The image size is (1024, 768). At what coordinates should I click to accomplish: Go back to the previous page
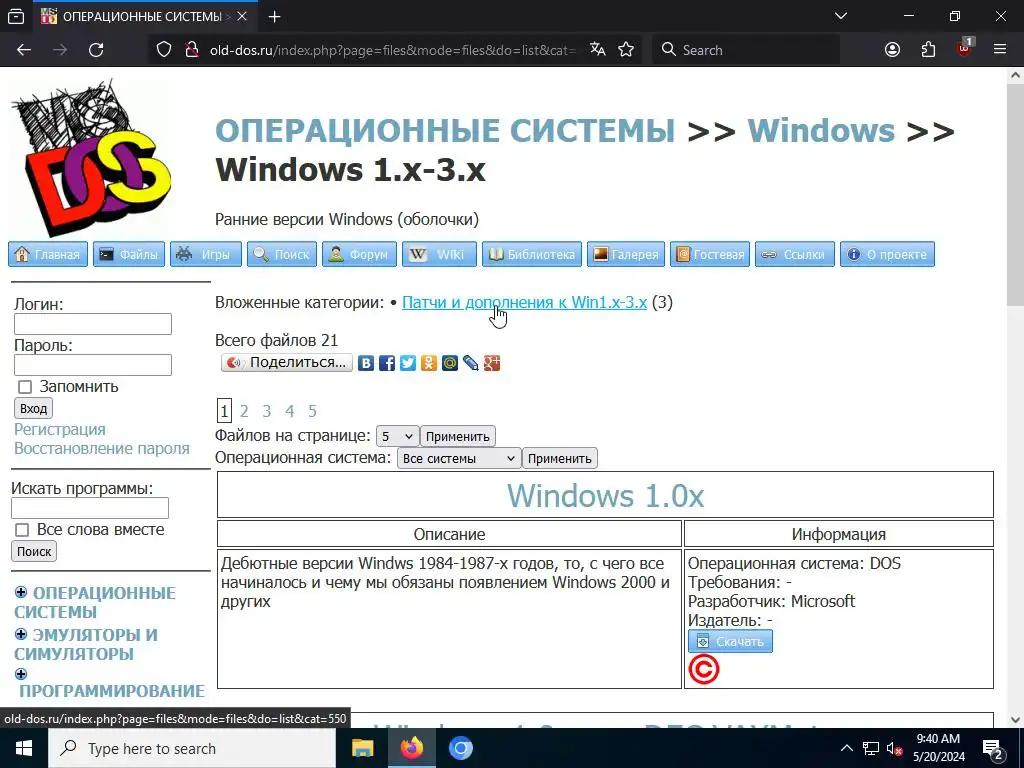click(x=24, y=50)
